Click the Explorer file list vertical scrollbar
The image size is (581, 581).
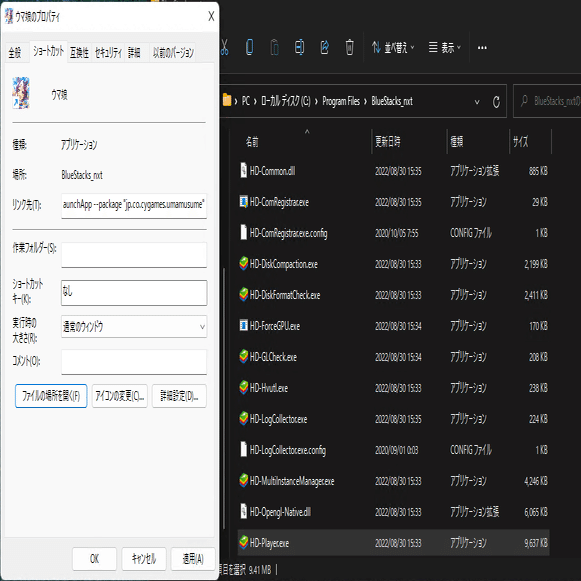point(224,398)
